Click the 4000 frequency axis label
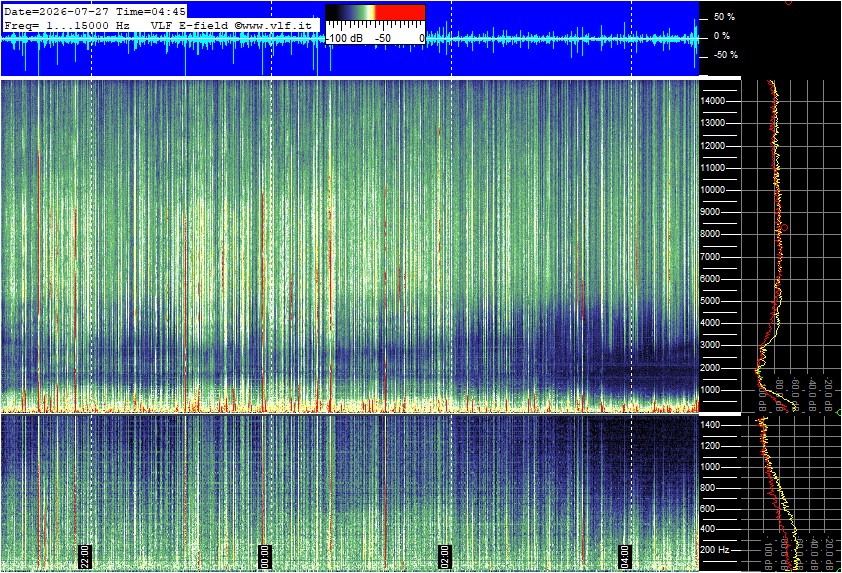842x573 pixels. pos(711,323)
